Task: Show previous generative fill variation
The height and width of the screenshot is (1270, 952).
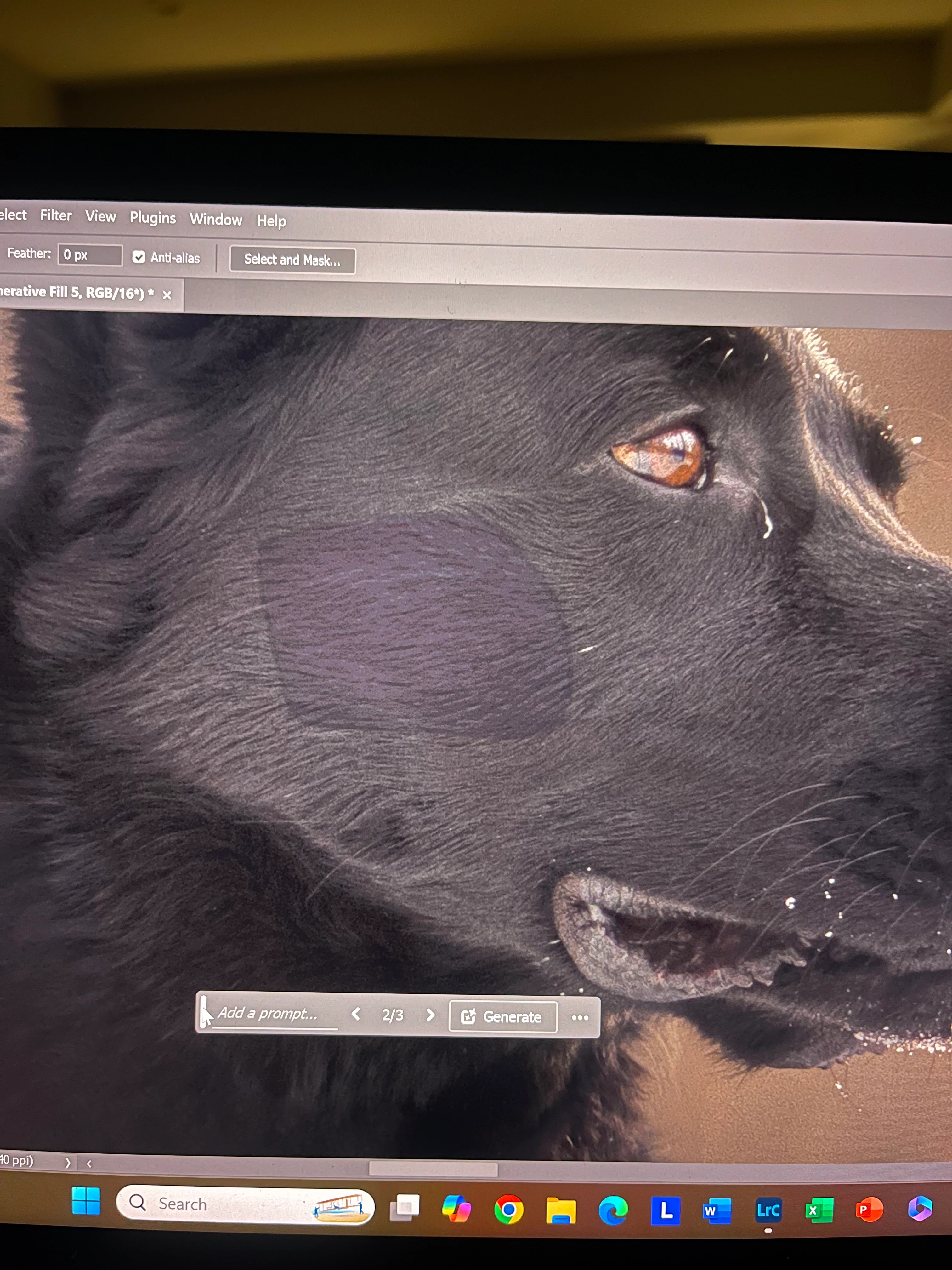Action: point(356,1015)
